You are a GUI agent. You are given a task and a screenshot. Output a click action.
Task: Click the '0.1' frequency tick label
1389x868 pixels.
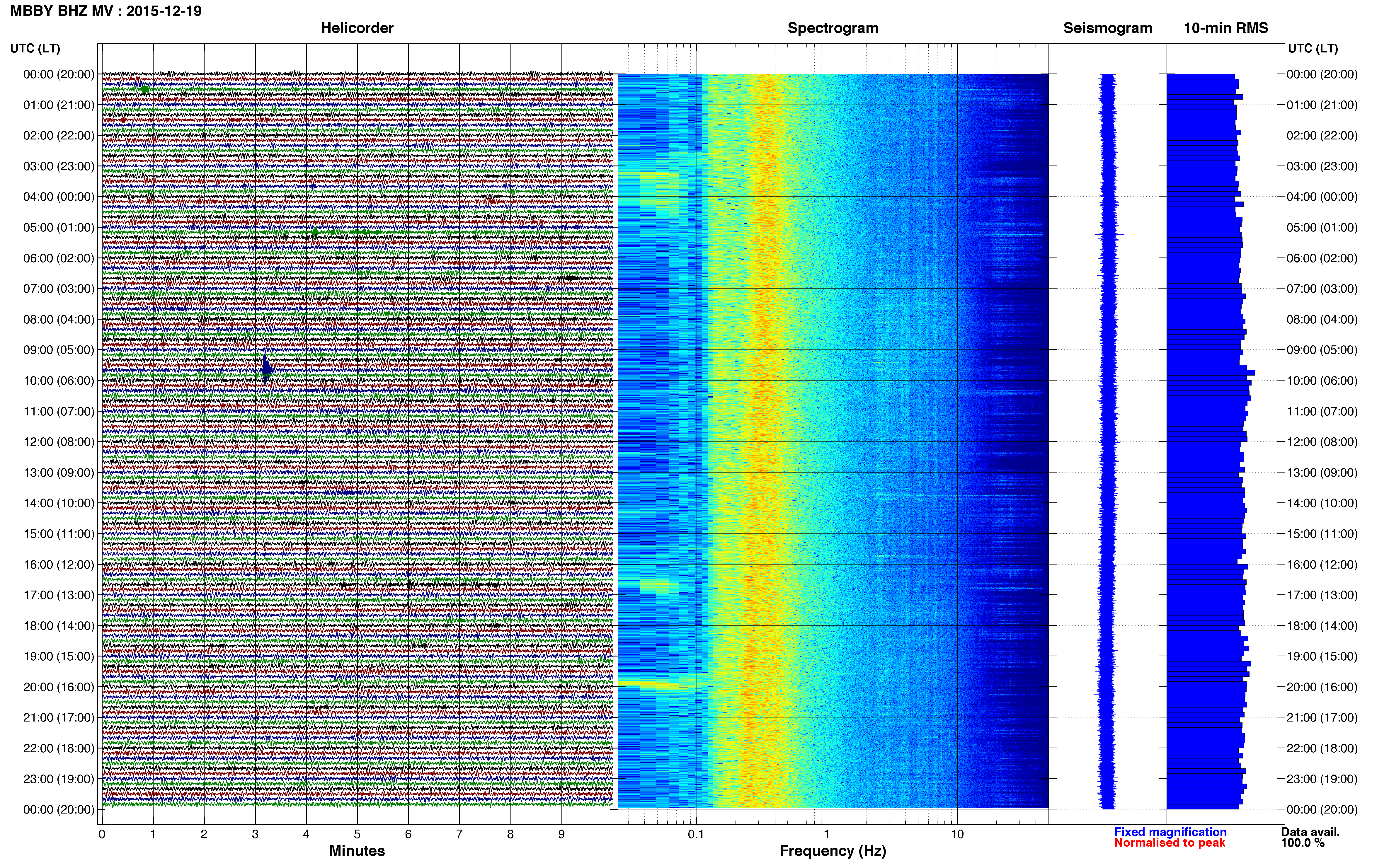(696, 834)
